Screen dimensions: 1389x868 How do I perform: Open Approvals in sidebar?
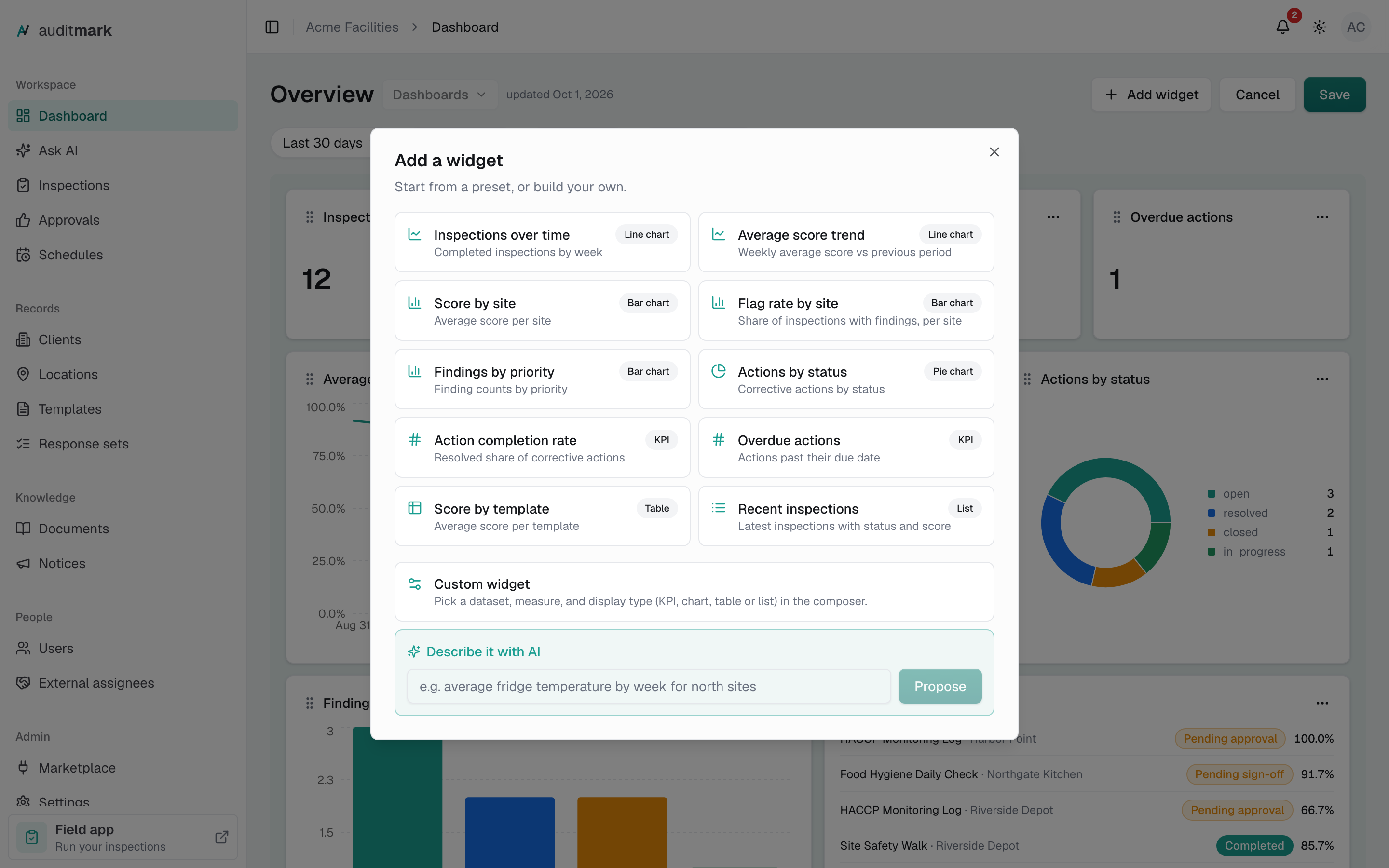click(x=123, y=220)
